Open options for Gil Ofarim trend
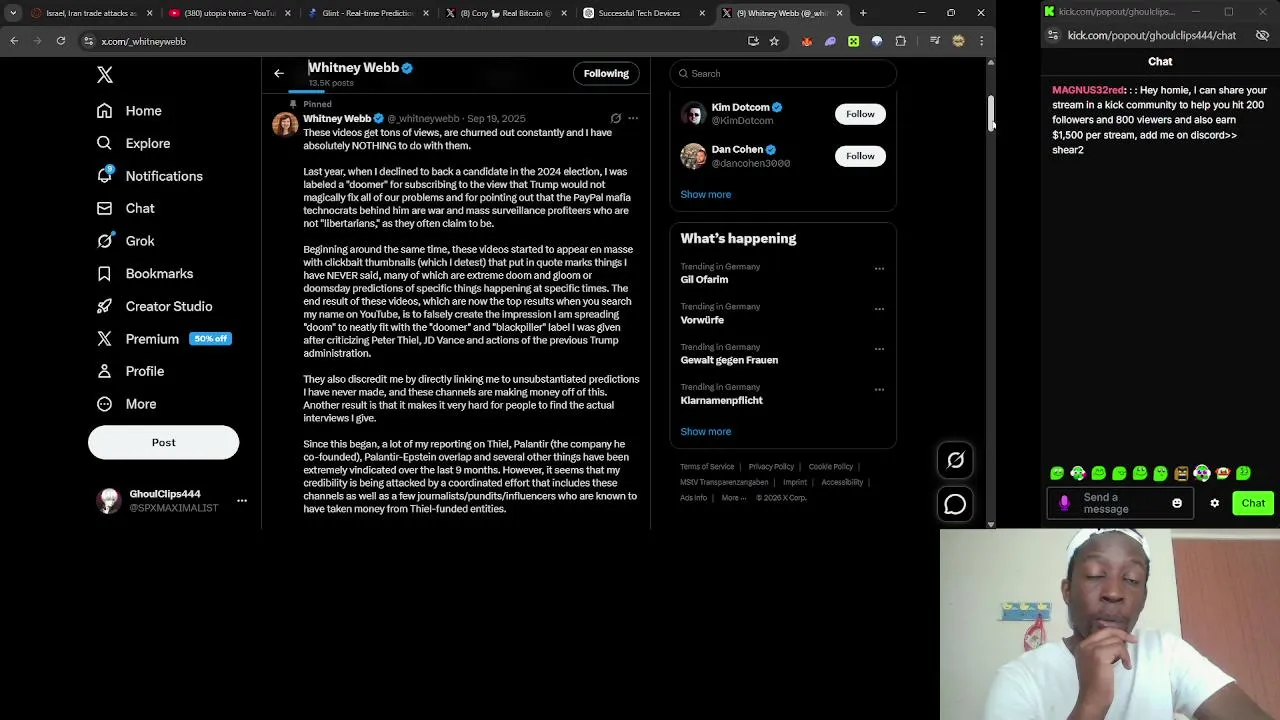The image size is (1280, 720). click(879, 268)
